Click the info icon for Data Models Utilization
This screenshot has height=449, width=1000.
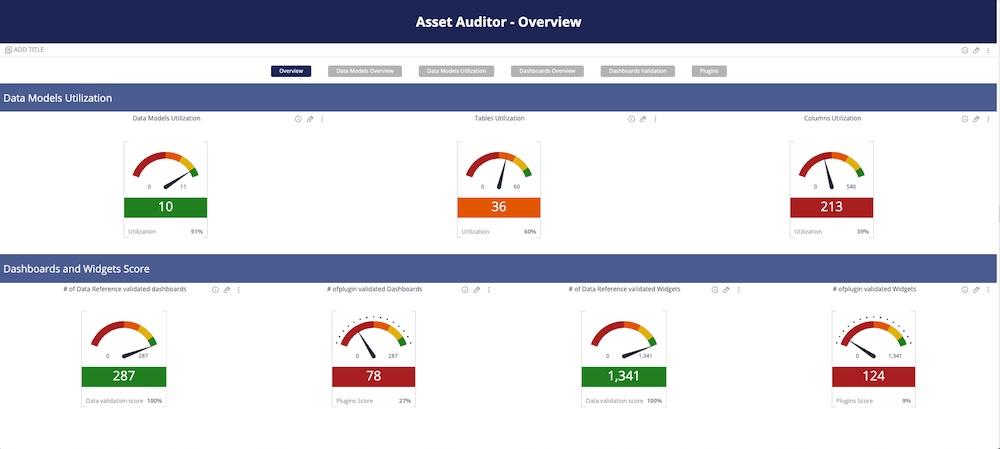298,119
